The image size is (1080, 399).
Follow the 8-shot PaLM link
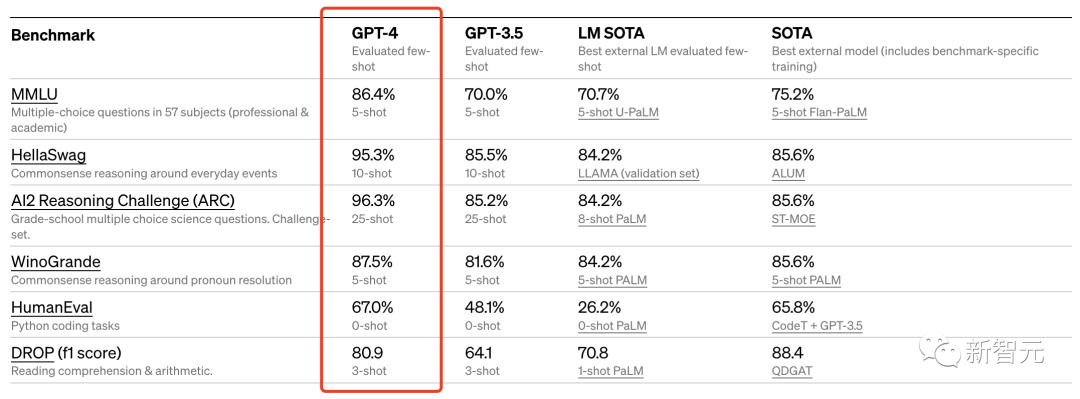pos(612,219)
